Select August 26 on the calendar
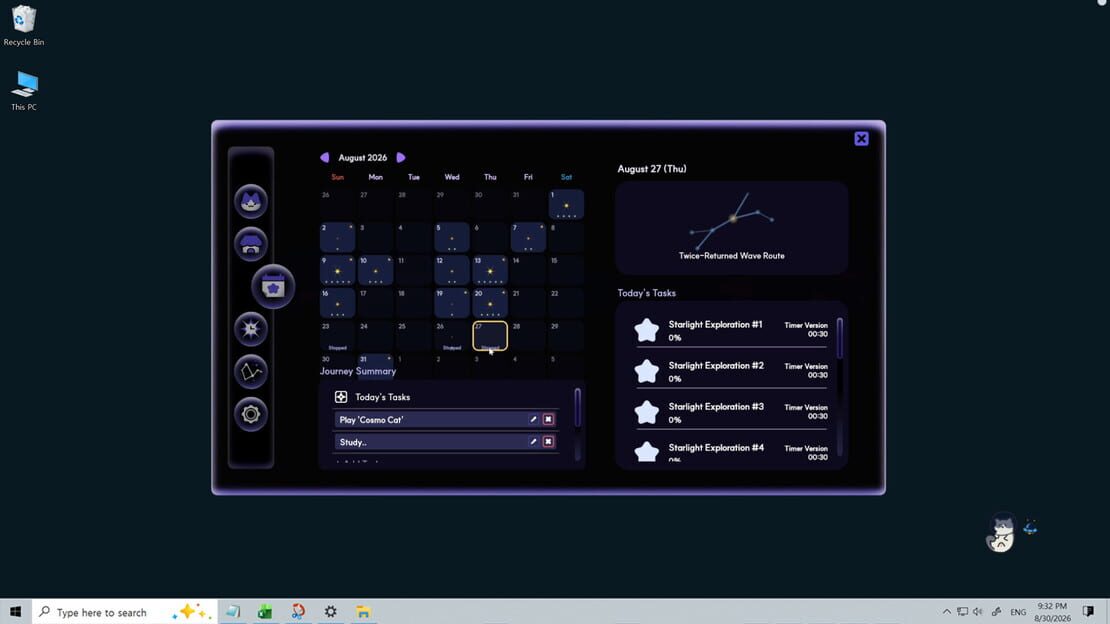Viewport: 1110px width, 624px height. tap(452, 336)
